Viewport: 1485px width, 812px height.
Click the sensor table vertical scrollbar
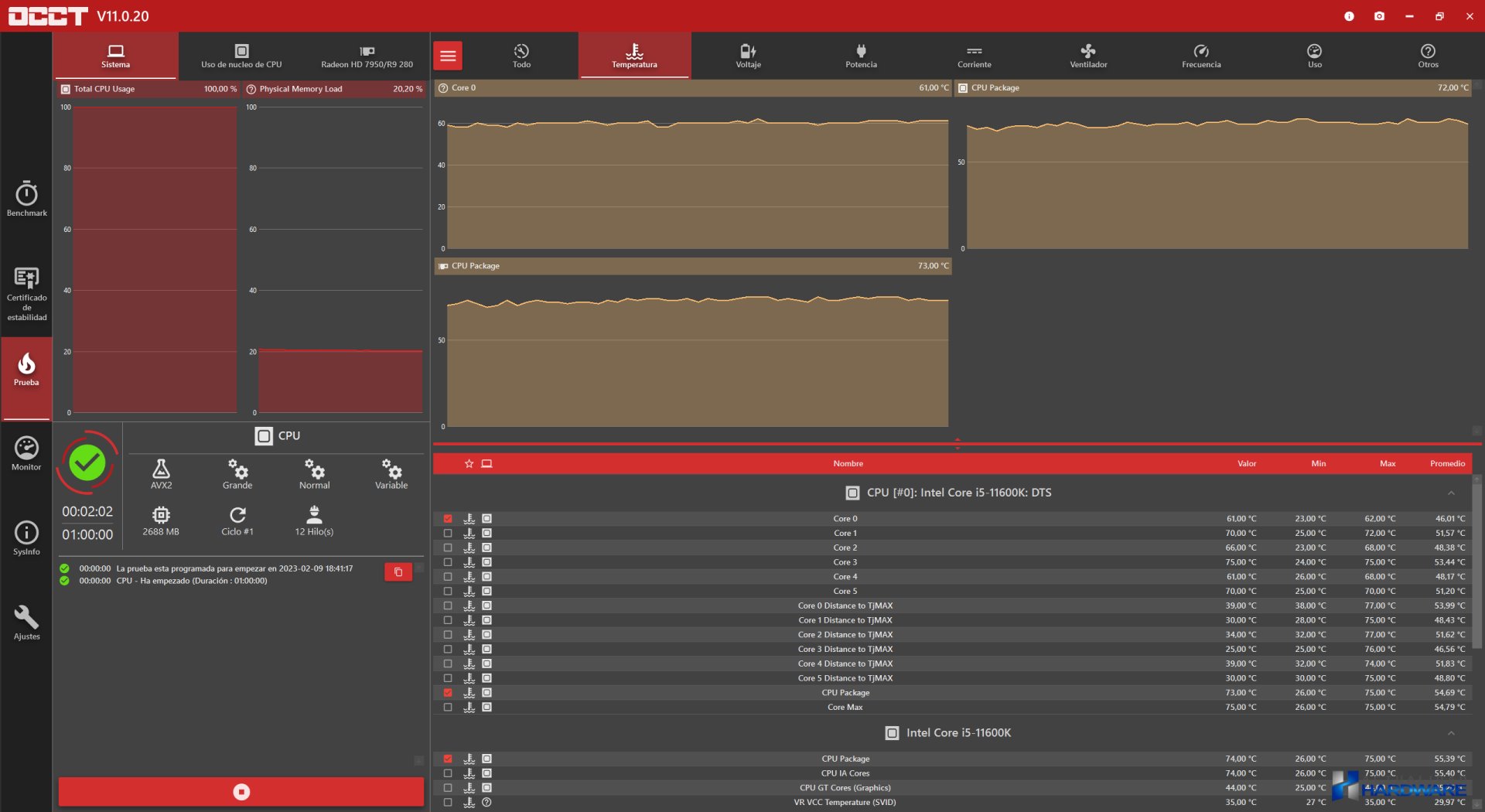point(1476,565)
